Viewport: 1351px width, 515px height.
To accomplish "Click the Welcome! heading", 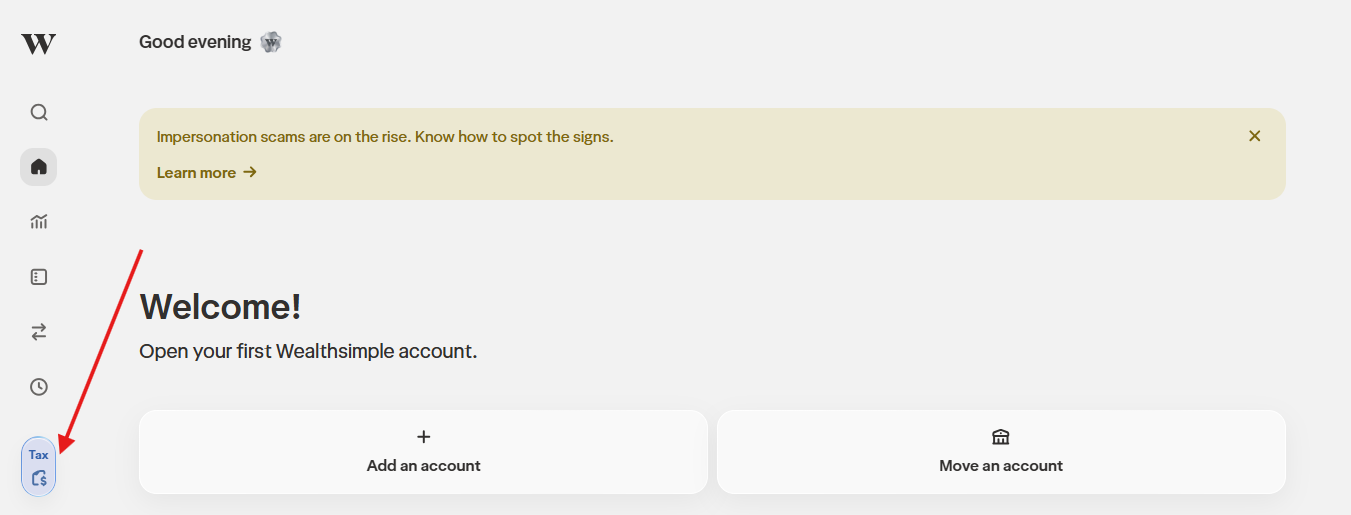I will tap(220, 307).
